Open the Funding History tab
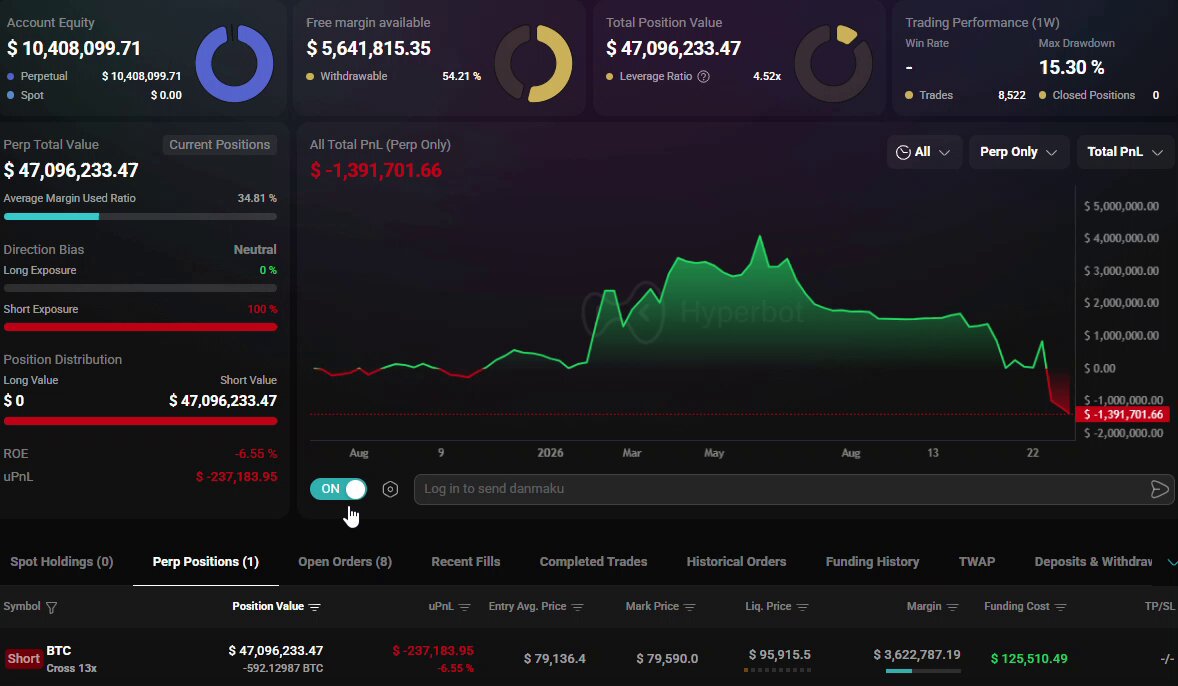 click(872, 562)
